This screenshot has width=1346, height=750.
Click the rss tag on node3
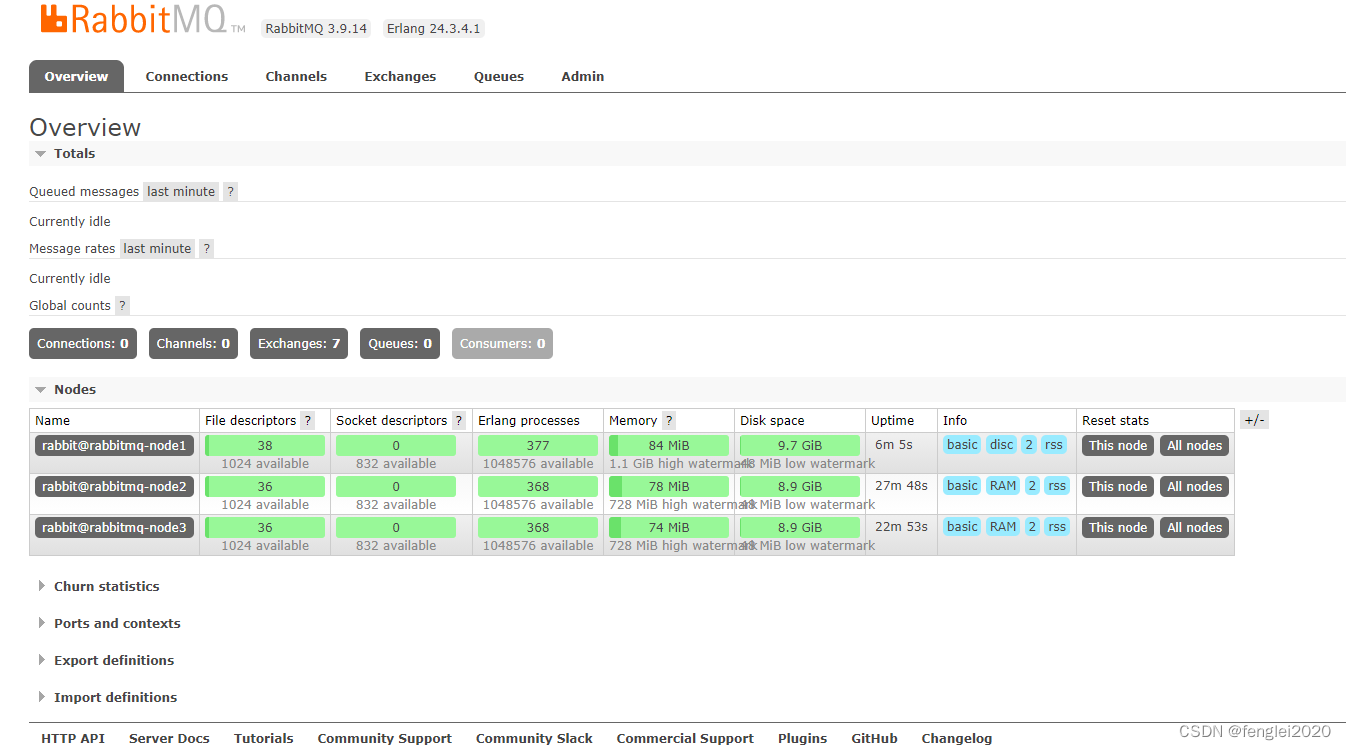click(1058, 527)
